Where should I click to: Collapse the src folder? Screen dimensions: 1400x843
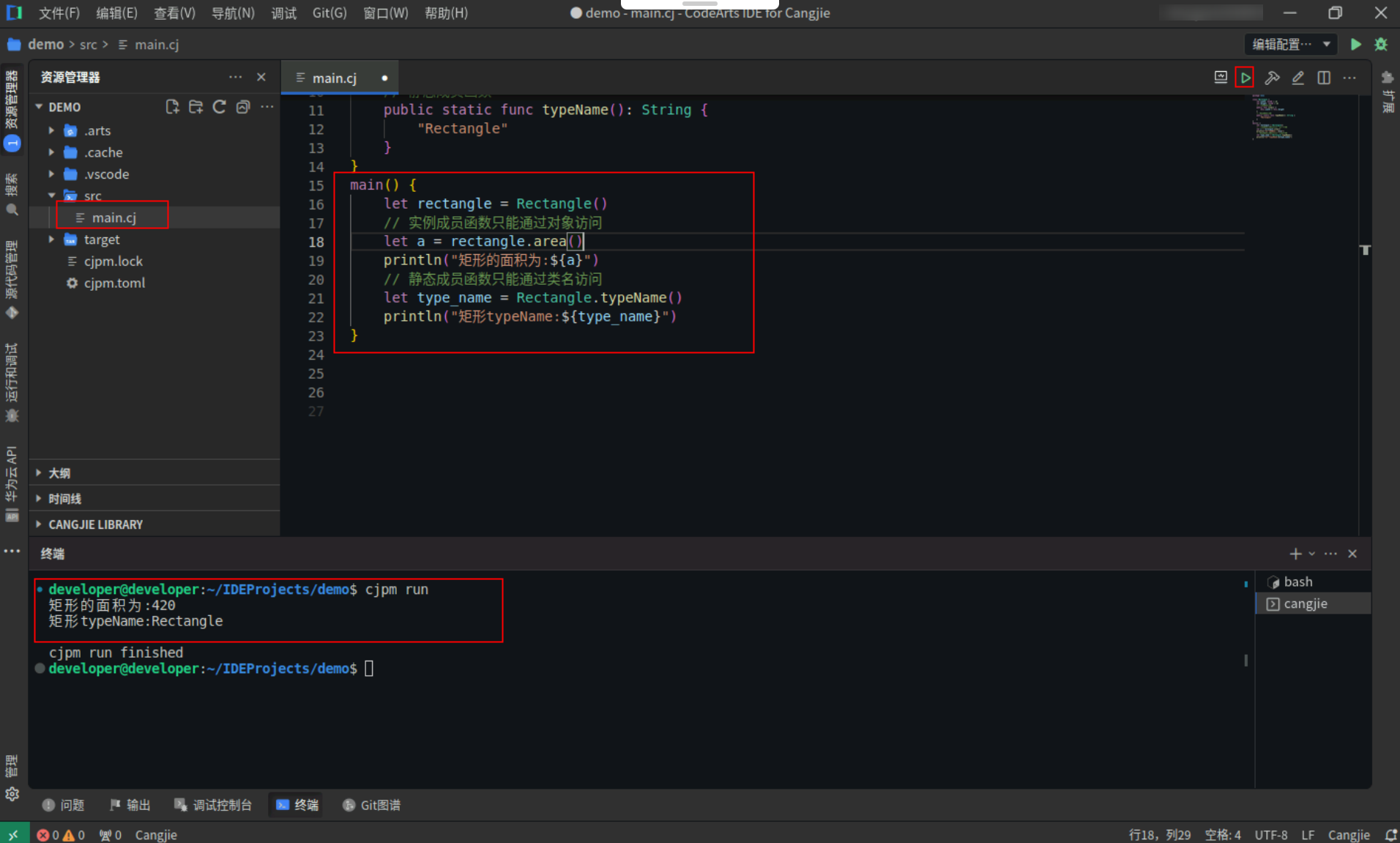coord(51,196)
